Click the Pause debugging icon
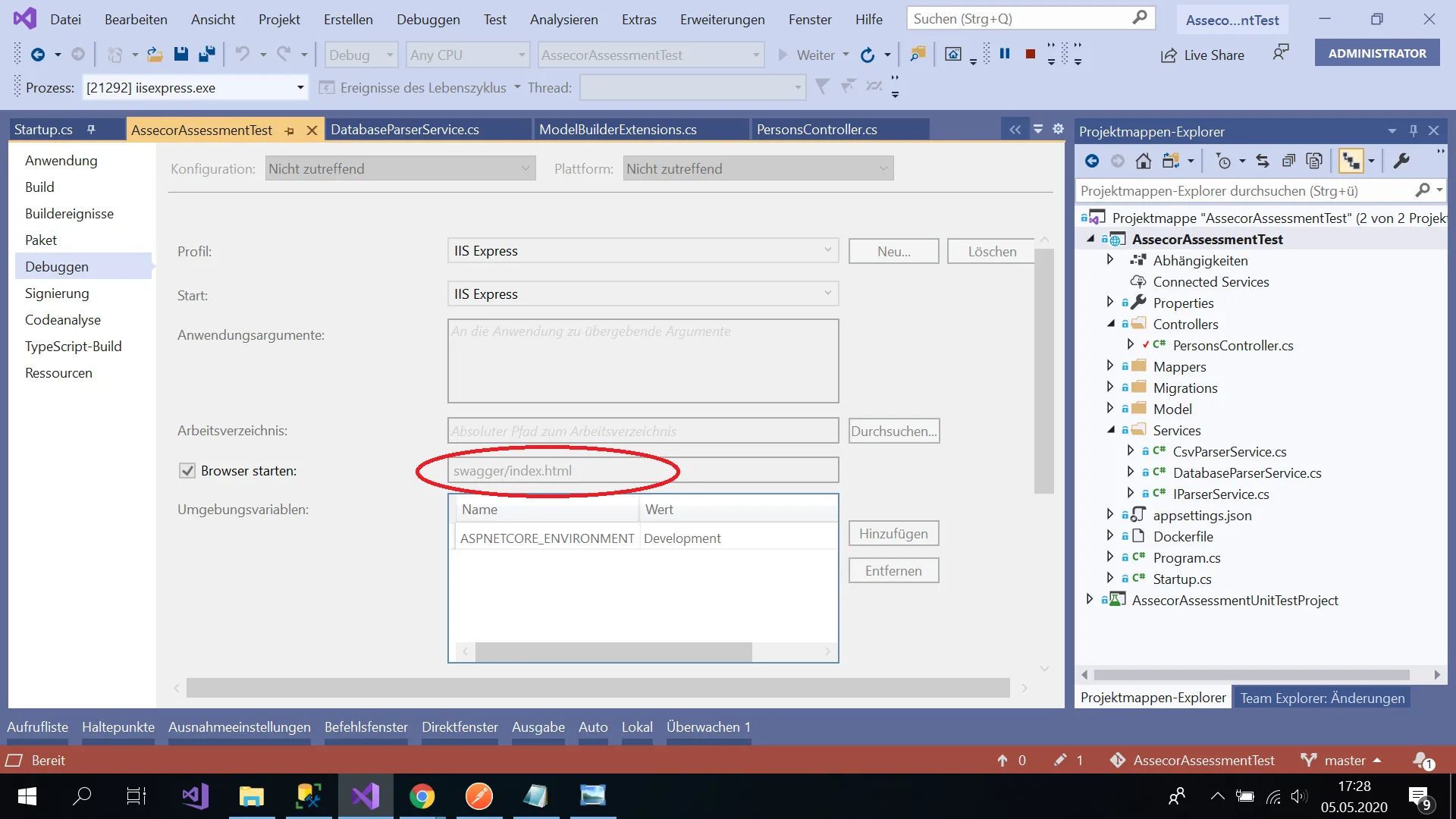 point(1005,54)
